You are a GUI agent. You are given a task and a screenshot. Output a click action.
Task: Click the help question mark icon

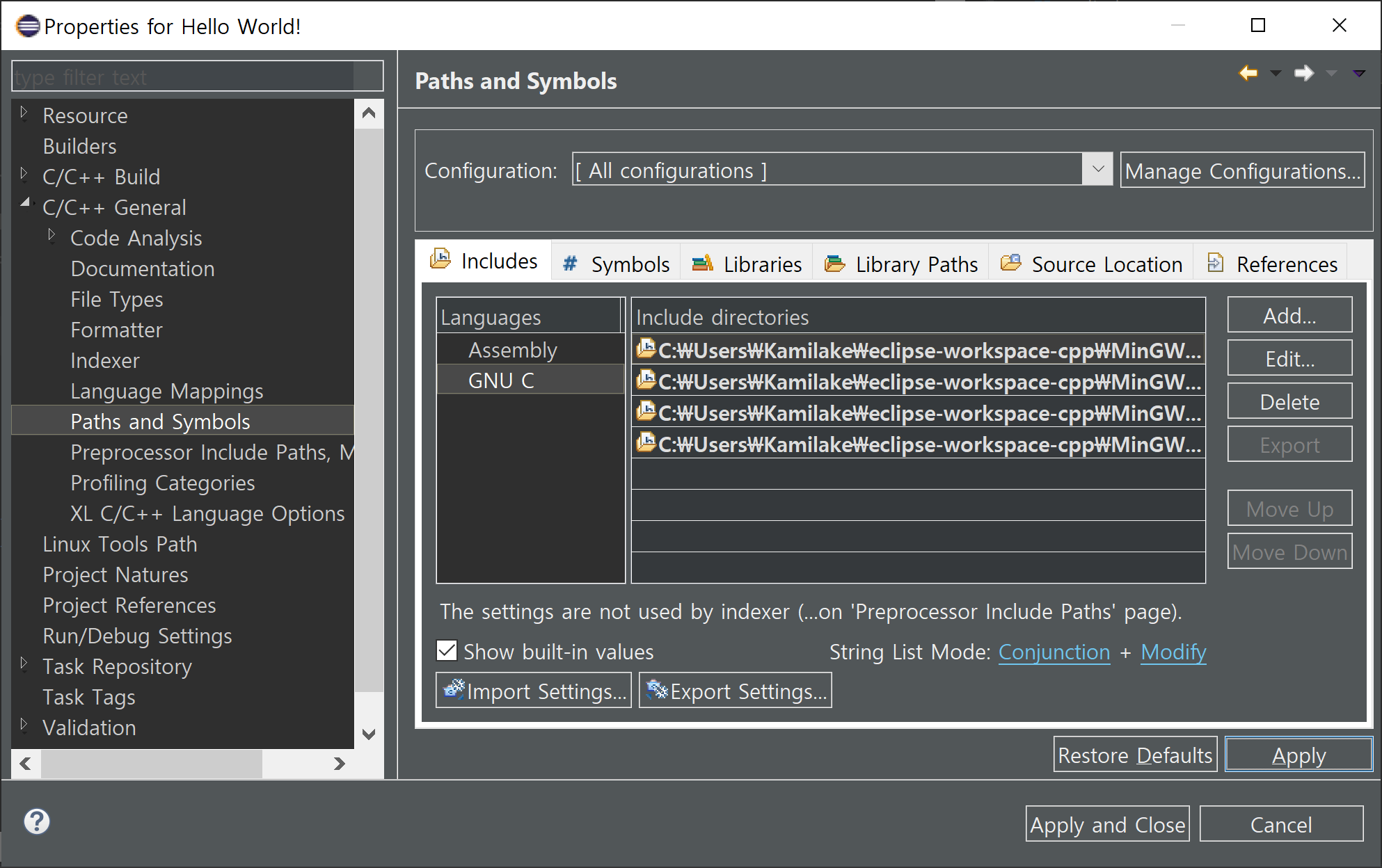[x=37, y=821]
